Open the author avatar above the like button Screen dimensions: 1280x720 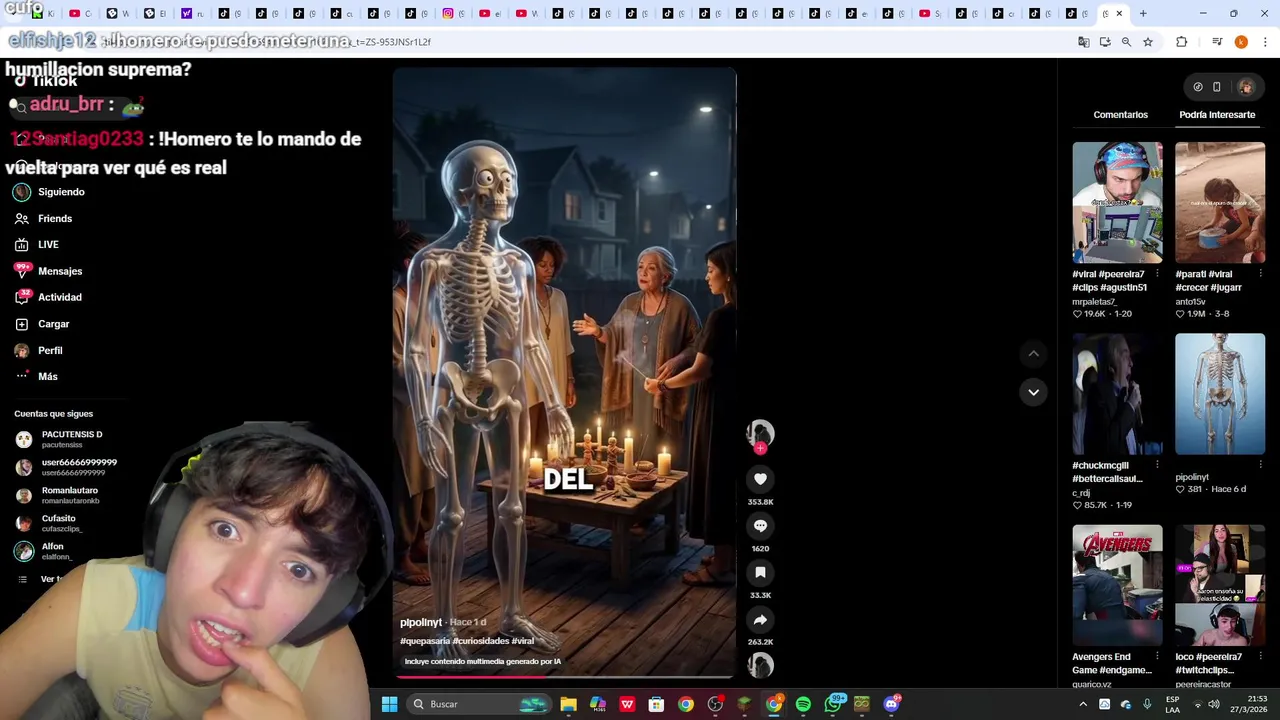760,432
